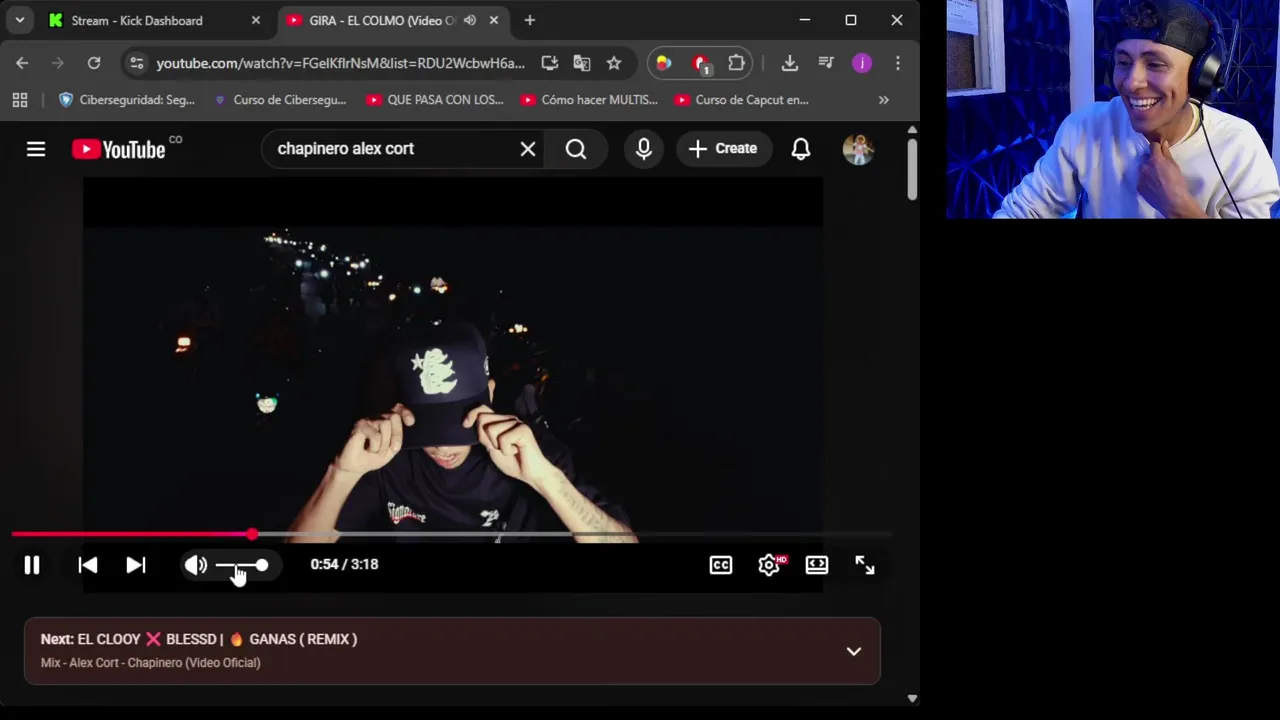Go to YouTube home via logo

(x=119, y=149)
